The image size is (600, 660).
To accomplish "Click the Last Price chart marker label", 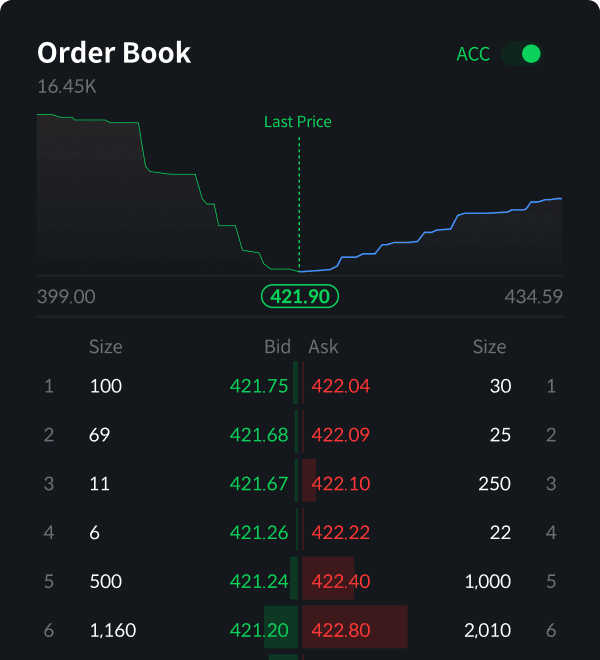I will 298,122.
